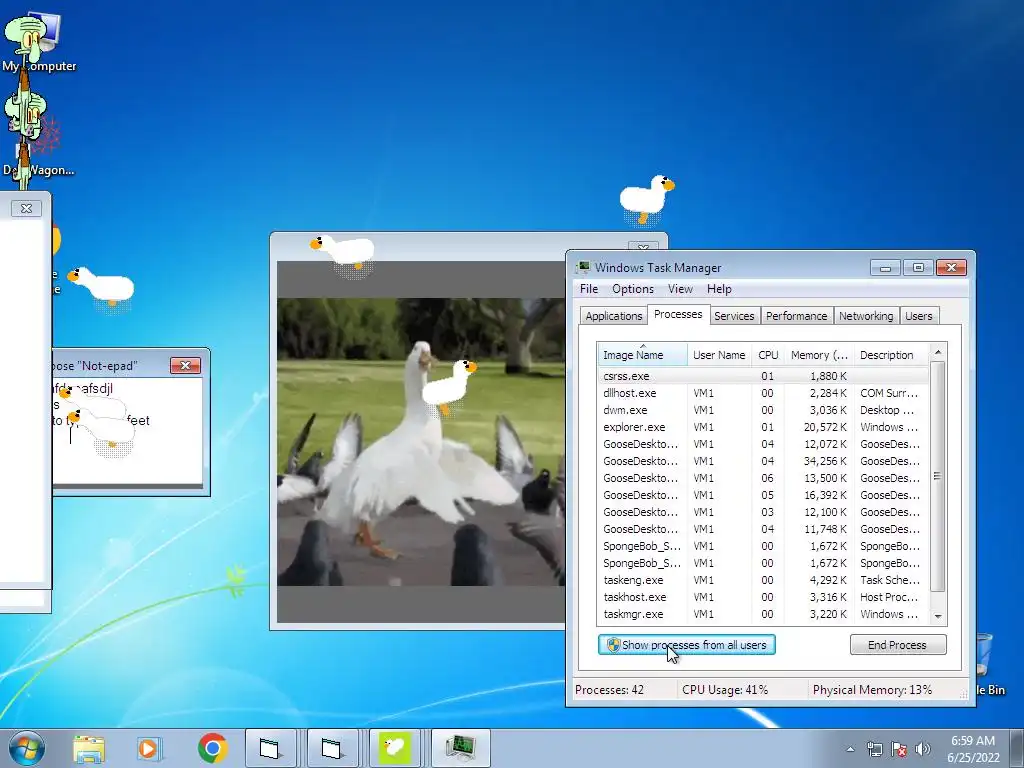Image resolution: width=1024 pixels, height=768 pixels.
Task: Click the taskbar clock showing 6:59 AM
Action: tap(973, 748)
